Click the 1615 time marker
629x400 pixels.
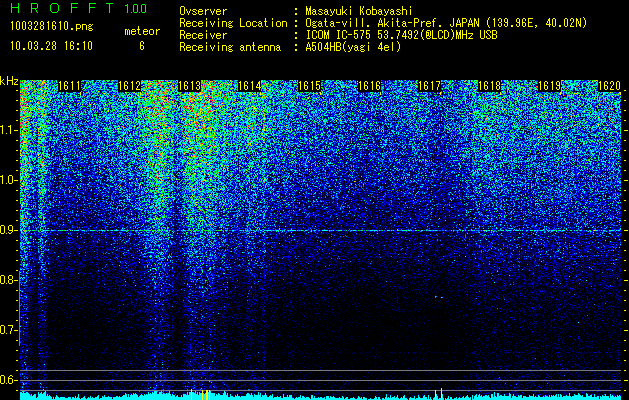310,86
